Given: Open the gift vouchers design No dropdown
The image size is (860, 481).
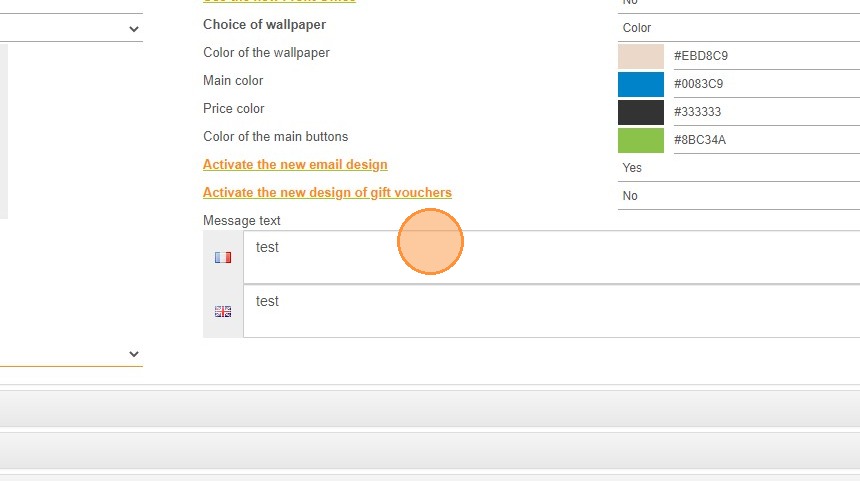Looking at the screenshot, I should 738,196.
